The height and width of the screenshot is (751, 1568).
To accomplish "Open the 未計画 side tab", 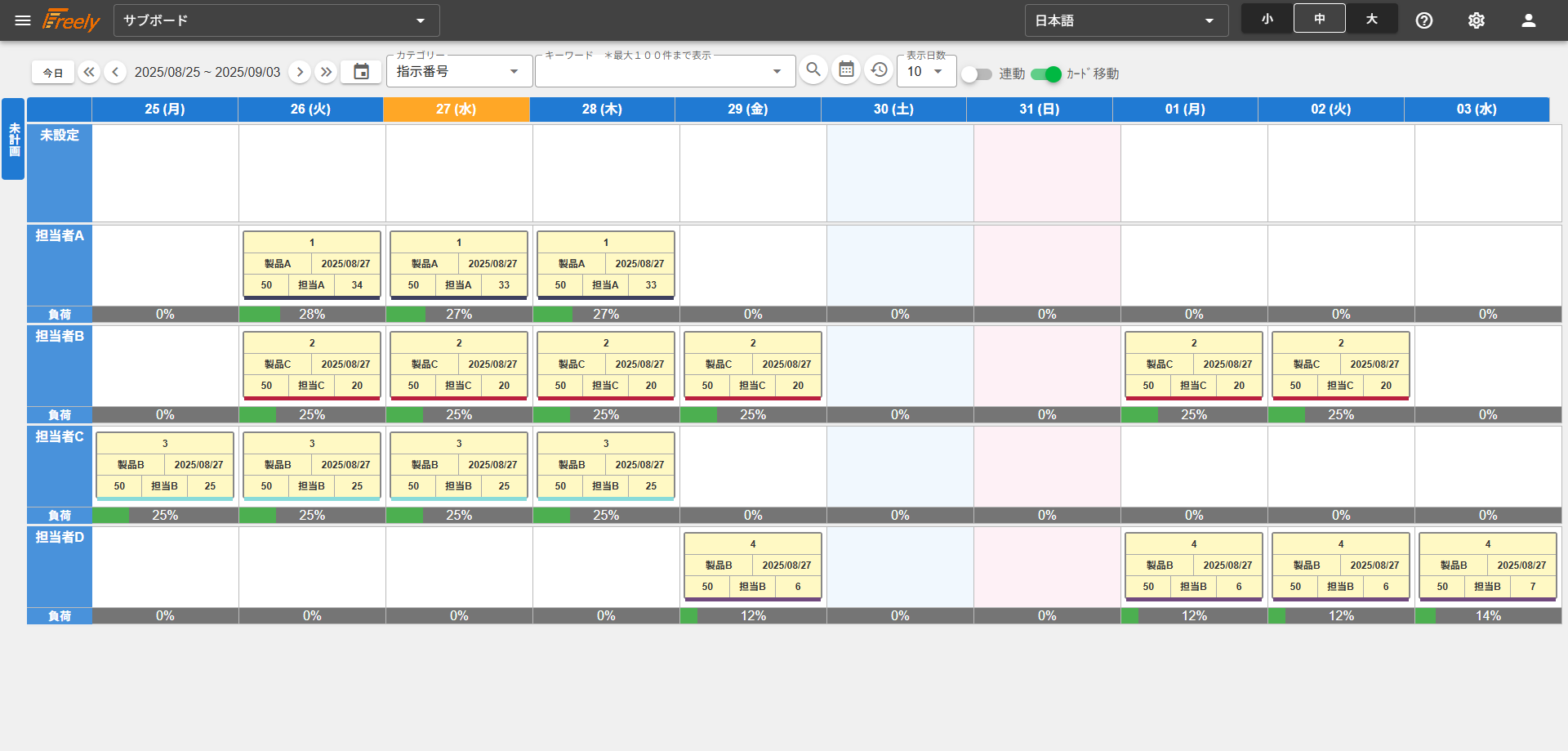I will [14, 139].
